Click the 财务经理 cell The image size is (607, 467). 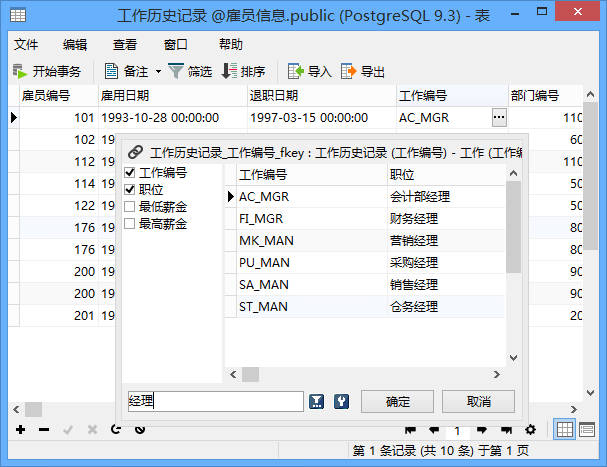pos(446,219)
